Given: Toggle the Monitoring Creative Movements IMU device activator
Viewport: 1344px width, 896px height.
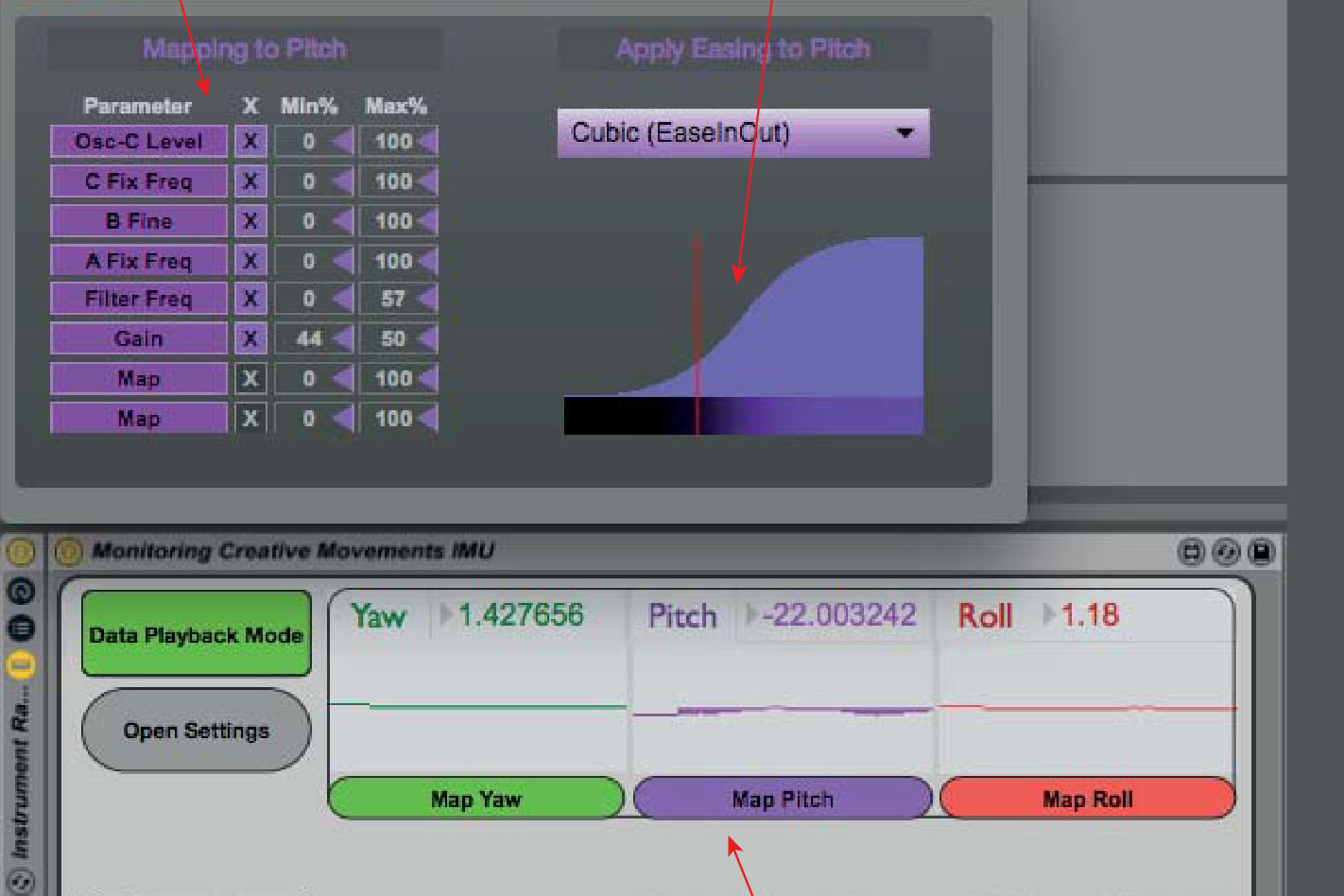Looking at the screenshot, I should click(x=68, y=551).
